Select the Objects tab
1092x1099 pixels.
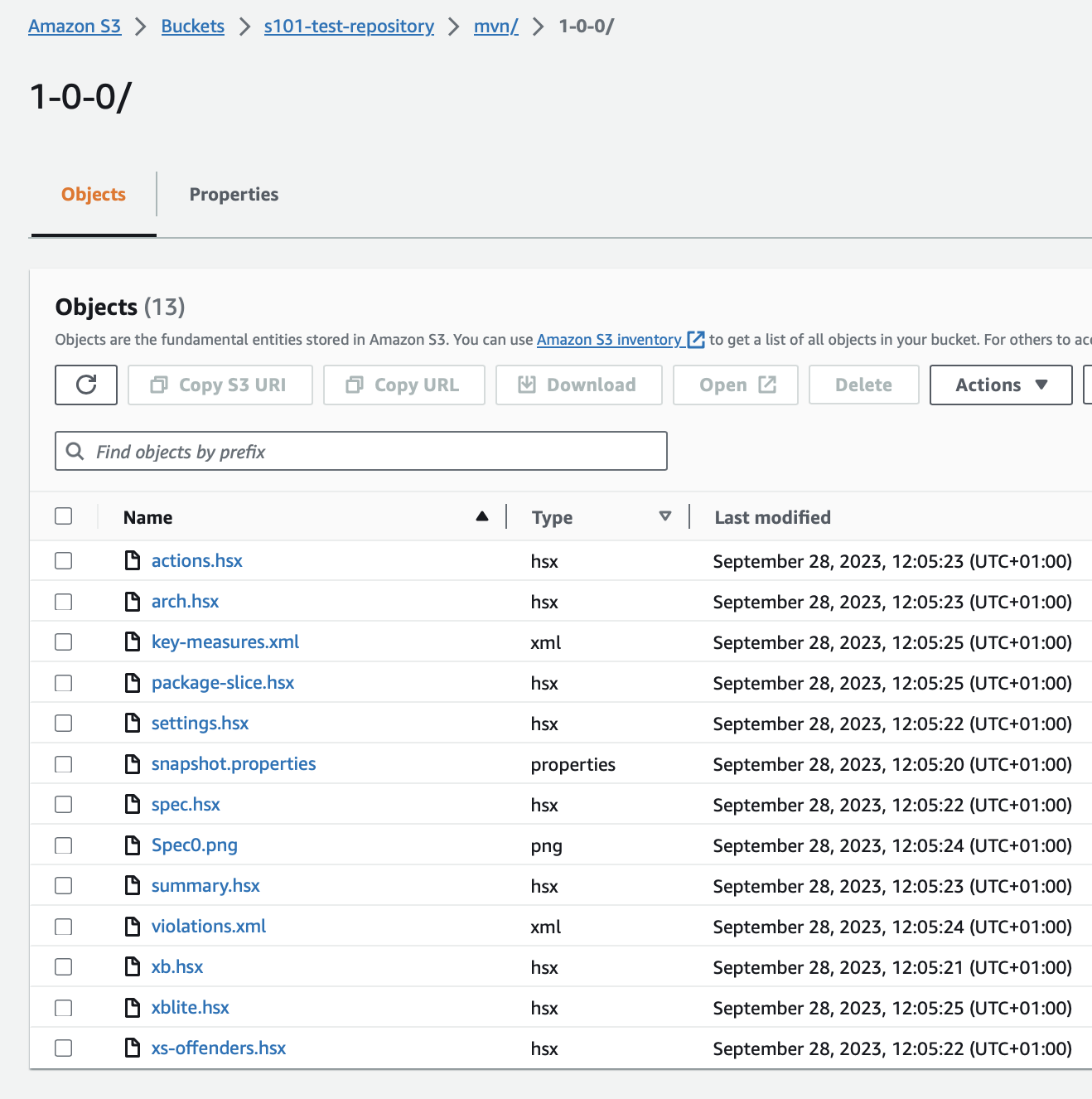click(94, 195)
